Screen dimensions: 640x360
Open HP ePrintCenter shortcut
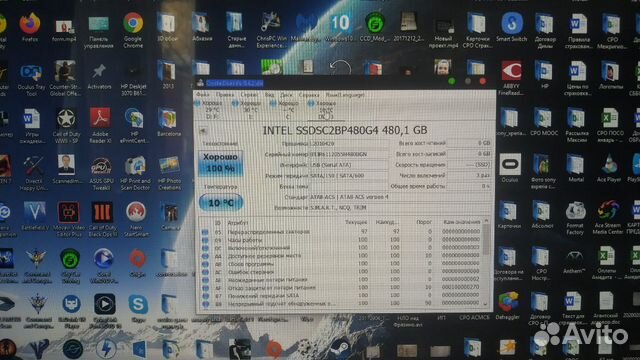tap(134, 125)
